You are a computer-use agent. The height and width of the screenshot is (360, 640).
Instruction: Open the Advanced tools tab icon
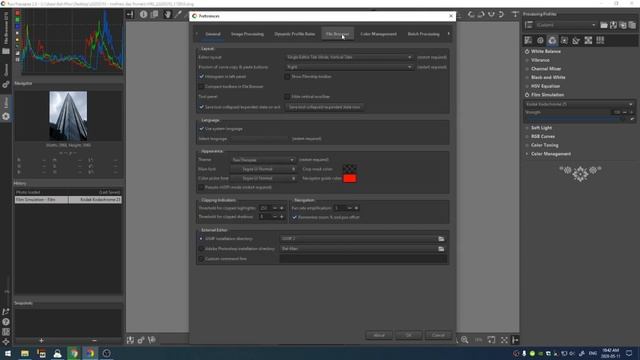(564, 40)
